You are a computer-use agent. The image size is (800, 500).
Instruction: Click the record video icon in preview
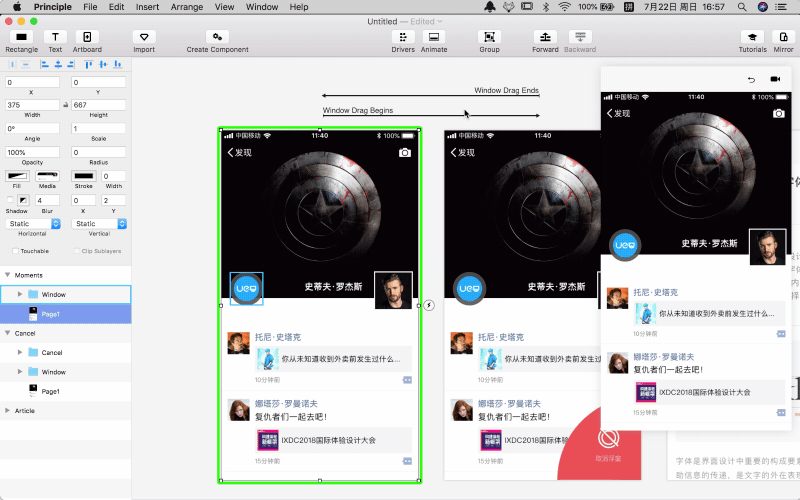(x=775, y=79)
